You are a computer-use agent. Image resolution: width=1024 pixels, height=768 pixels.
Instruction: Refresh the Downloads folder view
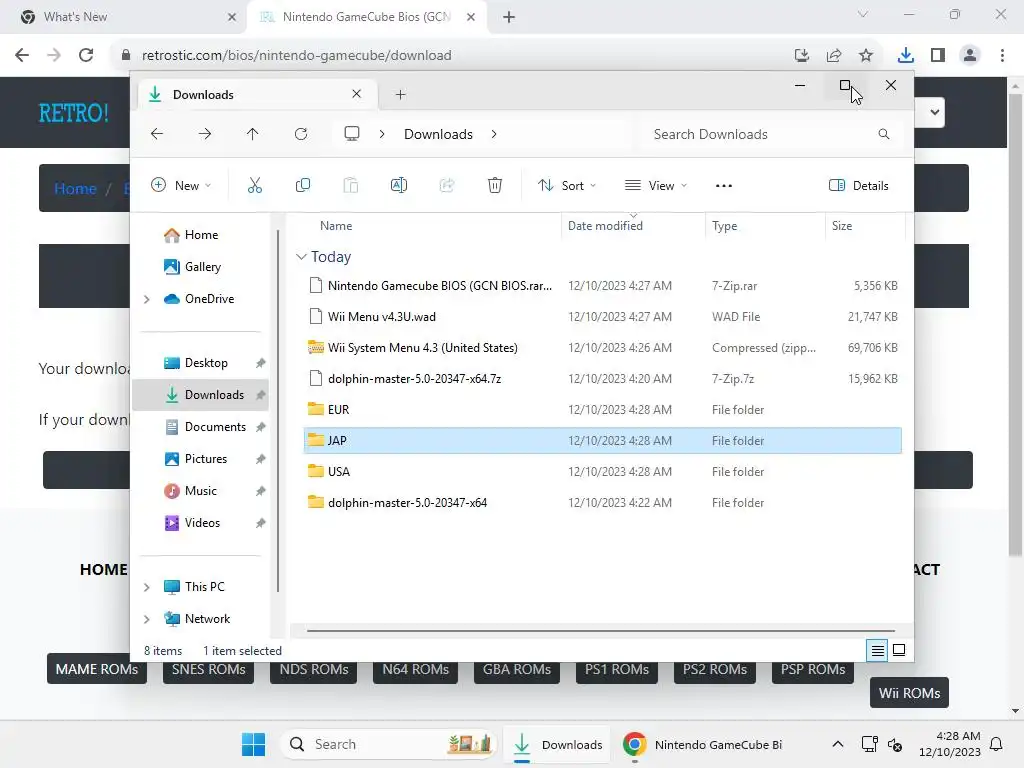300,134
